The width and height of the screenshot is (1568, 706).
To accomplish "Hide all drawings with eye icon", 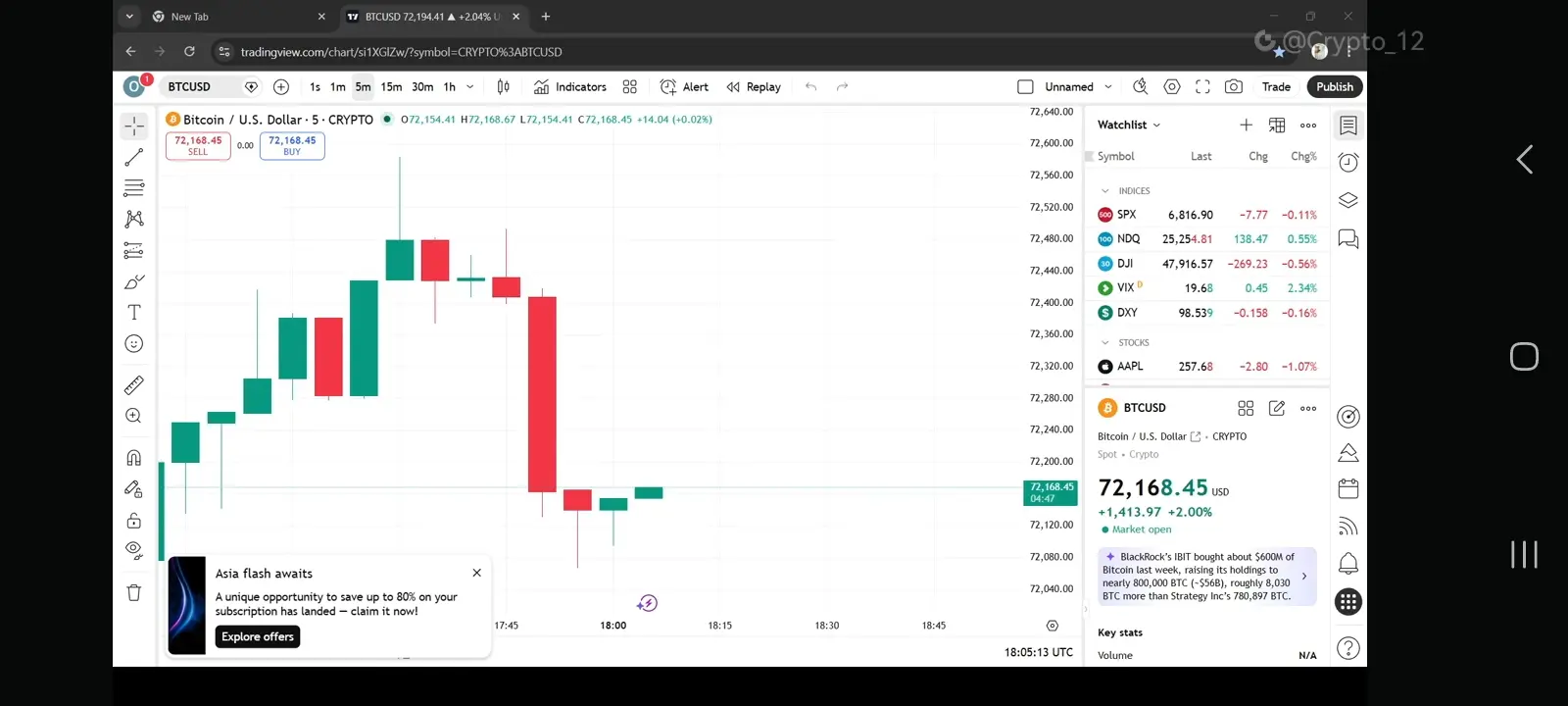I will click(x=134, y=550).
